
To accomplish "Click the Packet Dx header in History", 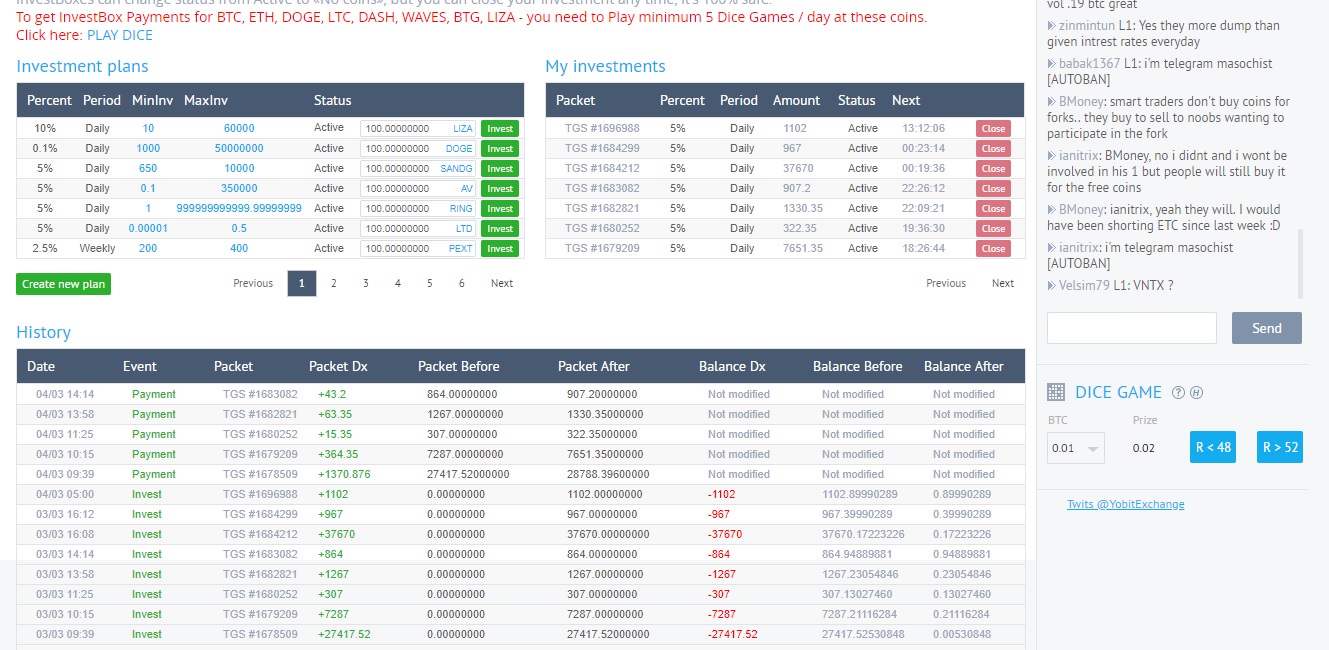I will click(338, 366).
